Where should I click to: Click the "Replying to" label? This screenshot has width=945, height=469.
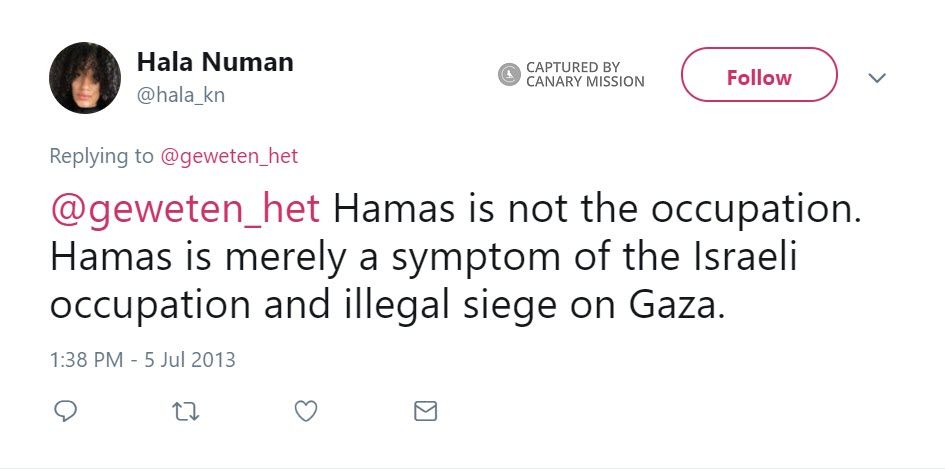pyautogui.click(x=101, y=156)
